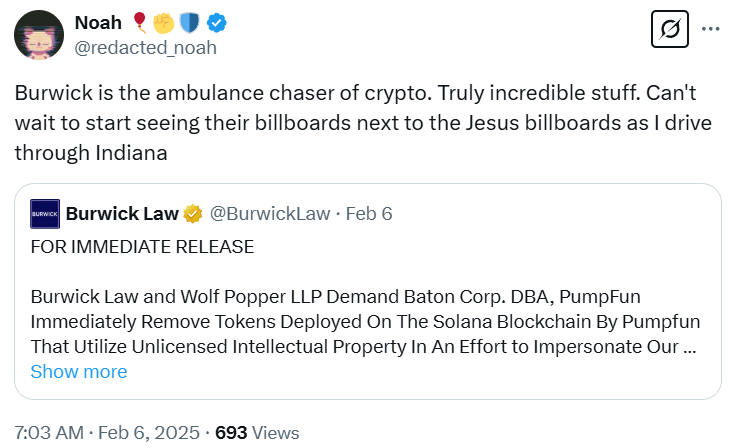This screenshot has height=448, width=737.
Task: Click the FOR IMMEDIATE RELEASE heading line
Action: click(142, 246)
